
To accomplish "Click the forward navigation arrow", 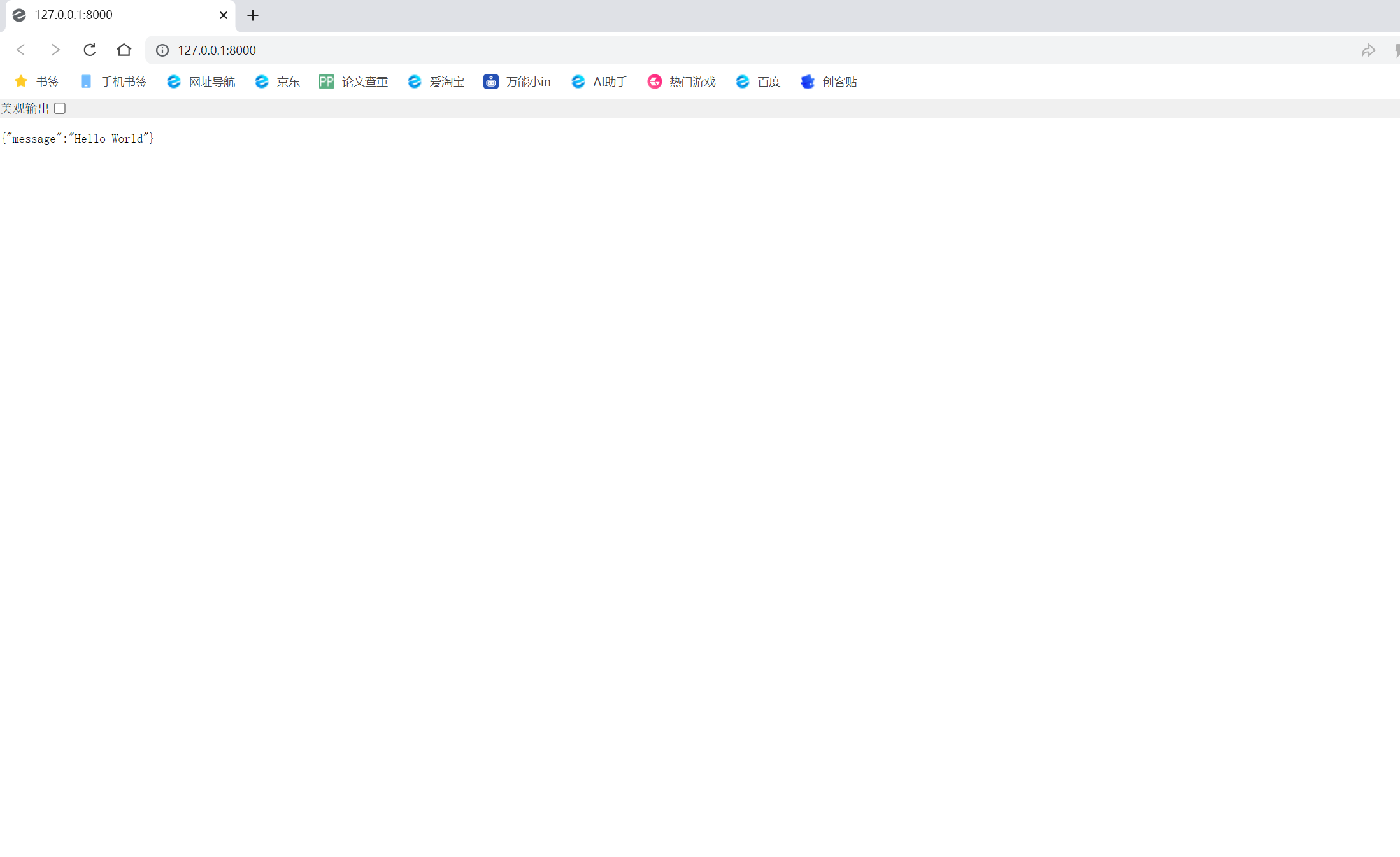I will point(55,50).
